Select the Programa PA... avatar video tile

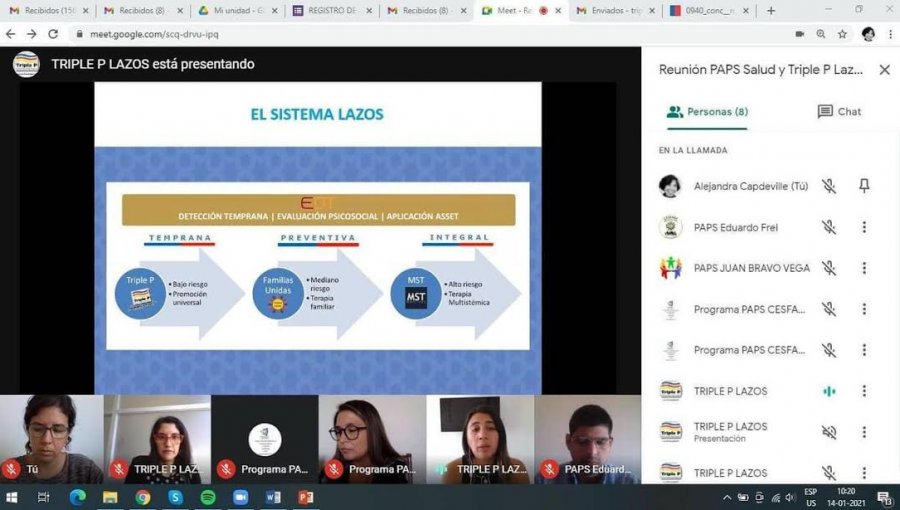click(265, 439)
